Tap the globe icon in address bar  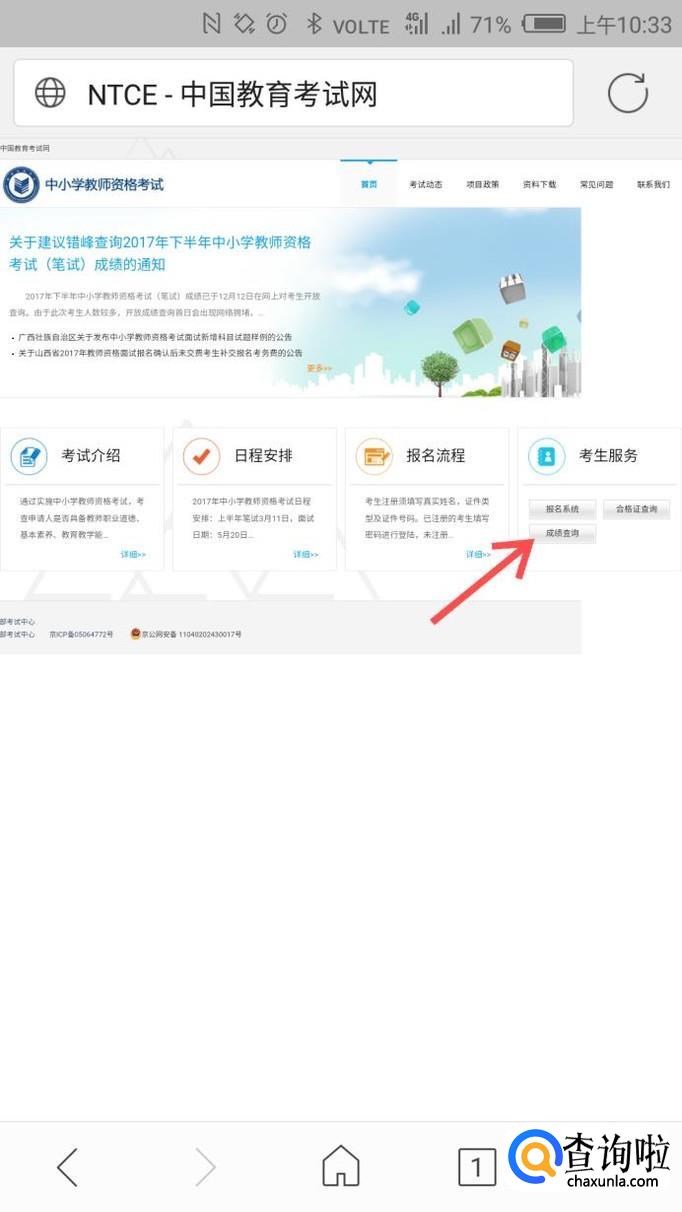(x=50, y=94)
